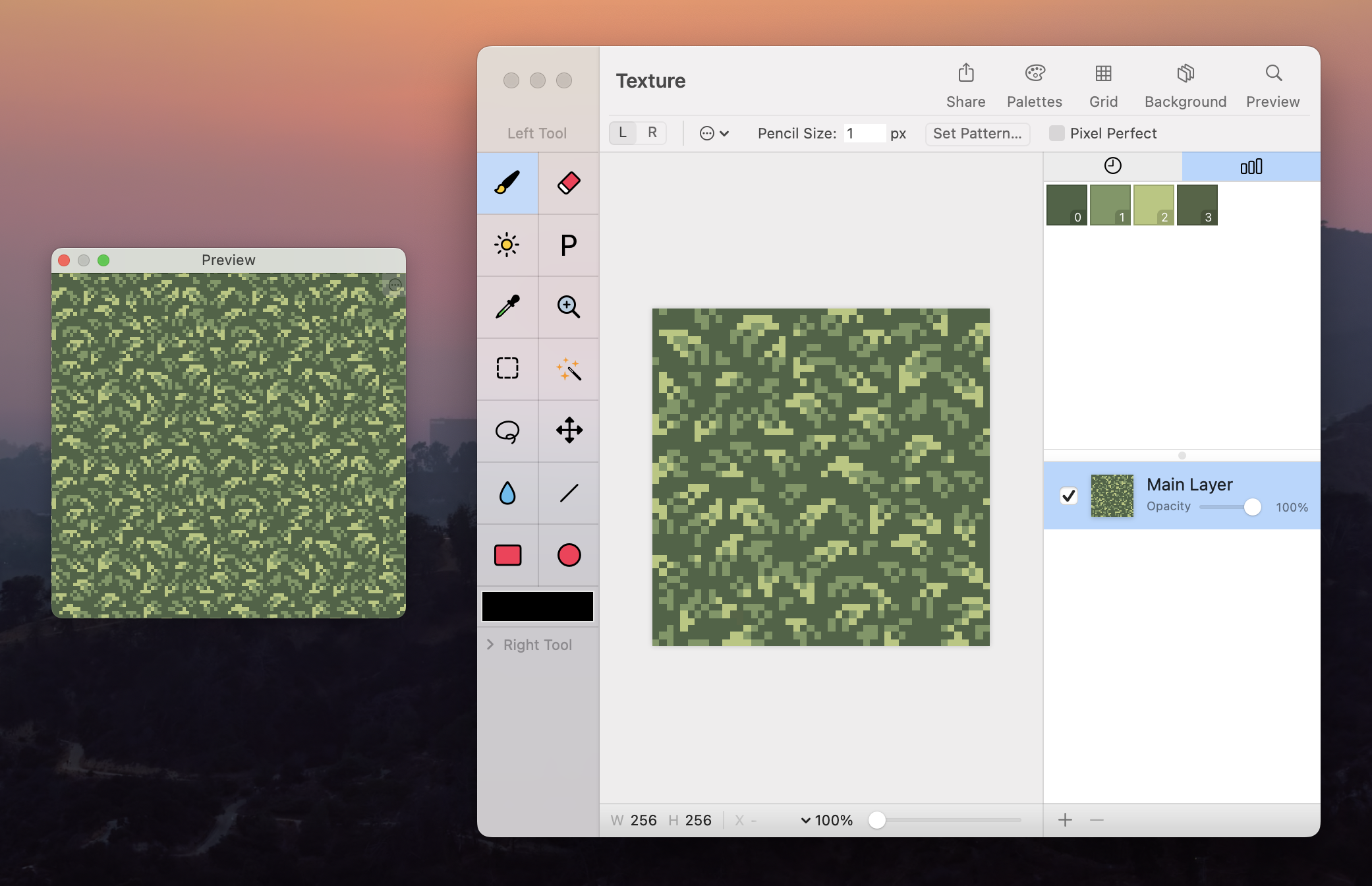
Task: Open the zoom percentage dropdown
Action: pos(826,820)
